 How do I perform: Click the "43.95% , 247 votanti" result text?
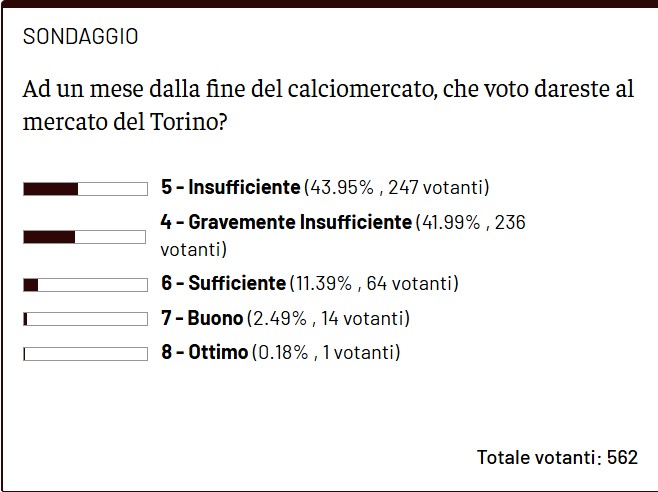pyautogui.click(x=396, y=187)
